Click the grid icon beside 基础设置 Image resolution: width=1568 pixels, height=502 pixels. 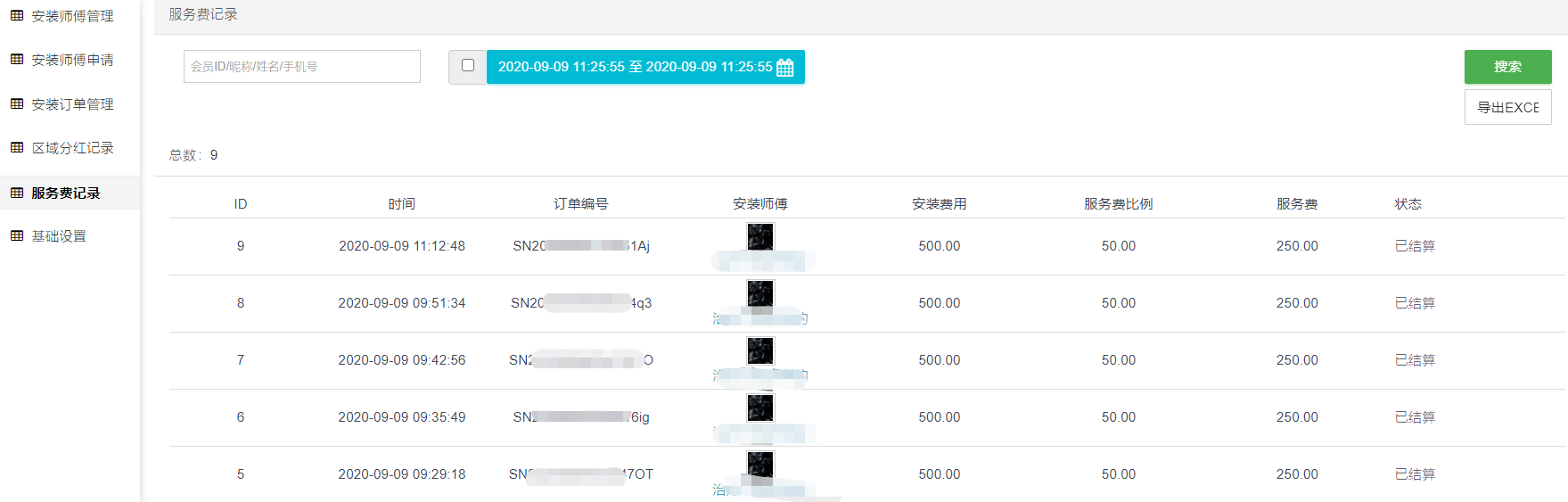(x=17, y=236)
